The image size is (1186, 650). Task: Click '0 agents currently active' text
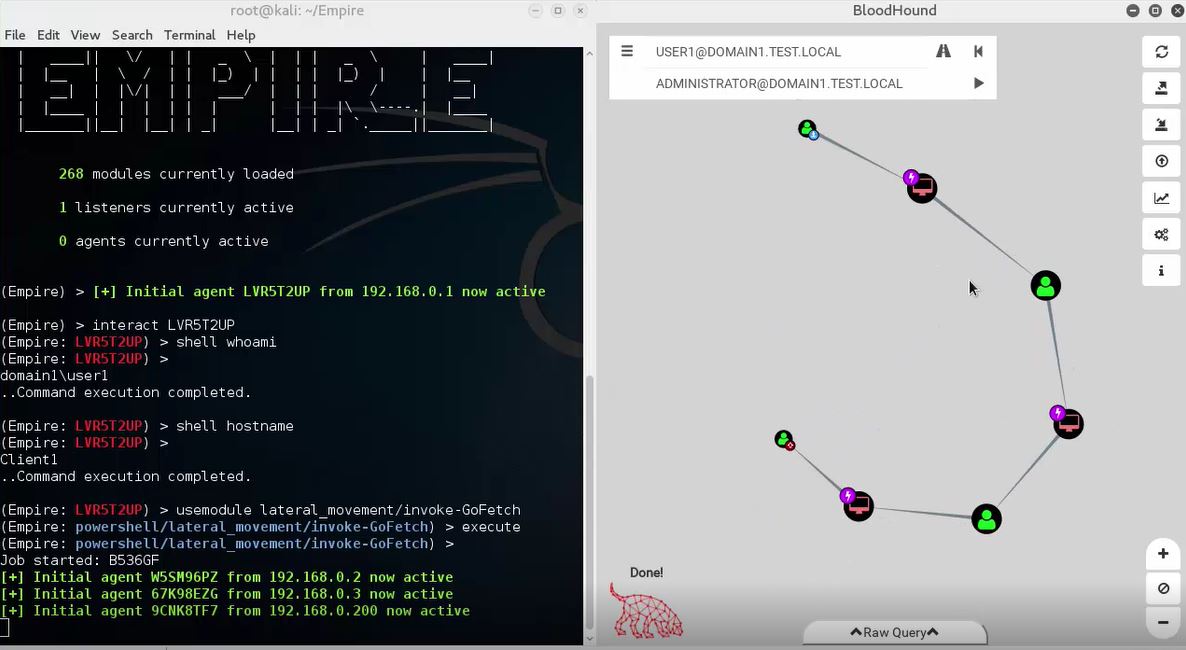[163, 241]
